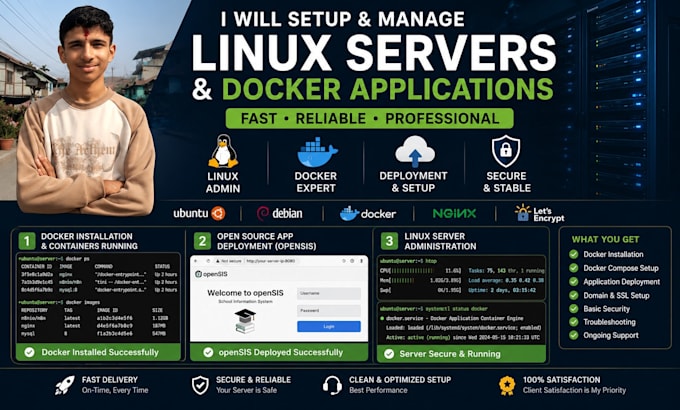
Task: Click the green FAST • RELIABLE • PROFESSIONAL banner
Action: (369, 118)
